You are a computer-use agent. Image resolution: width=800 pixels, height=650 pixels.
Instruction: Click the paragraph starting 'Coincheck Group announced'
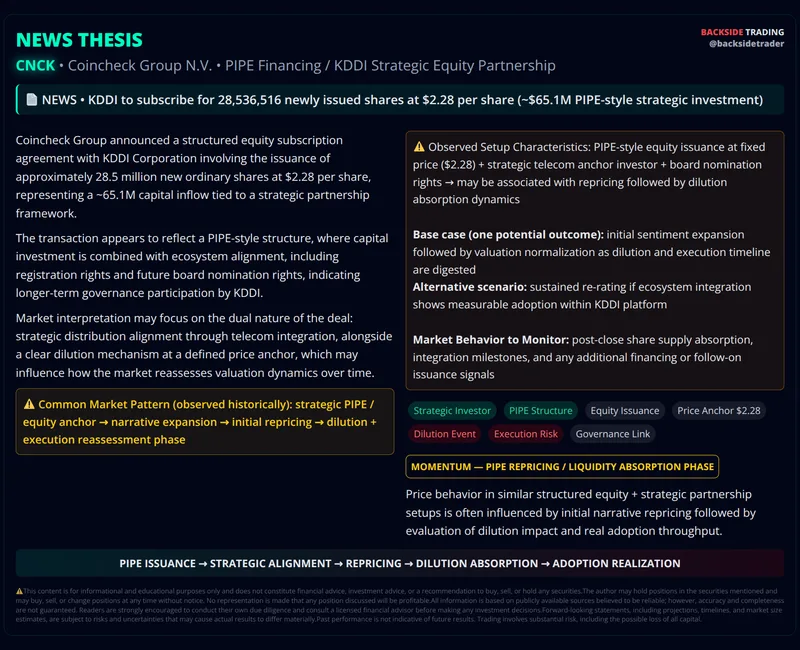194,177
